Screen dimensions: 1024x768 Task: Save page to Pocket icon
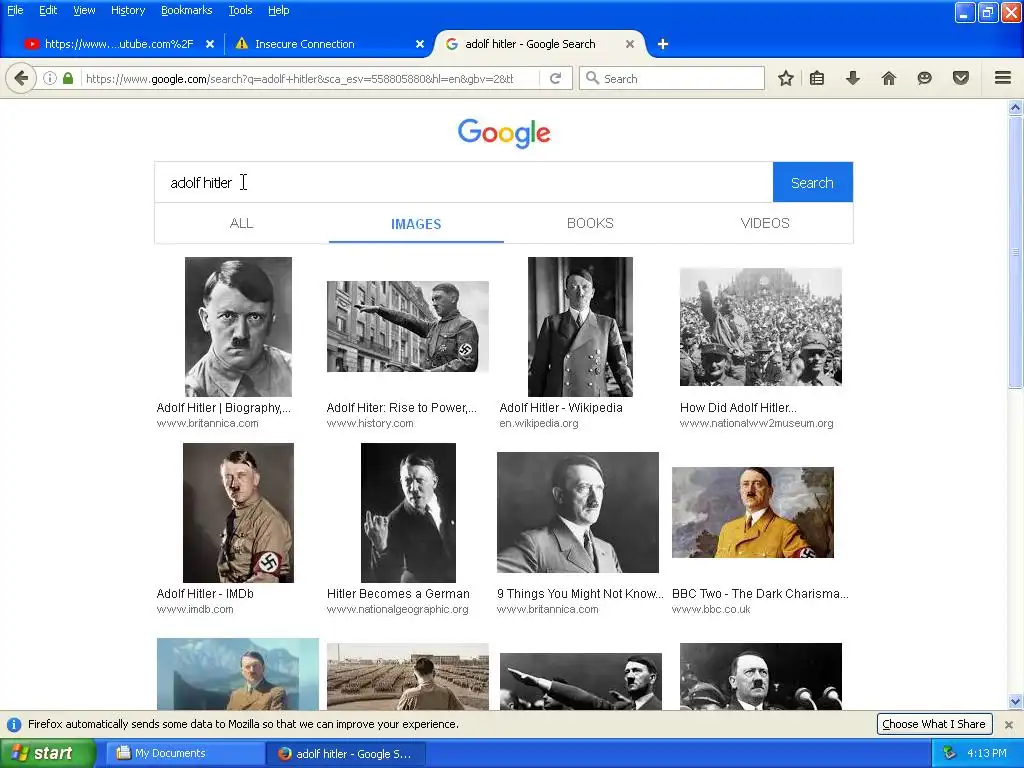961,78
